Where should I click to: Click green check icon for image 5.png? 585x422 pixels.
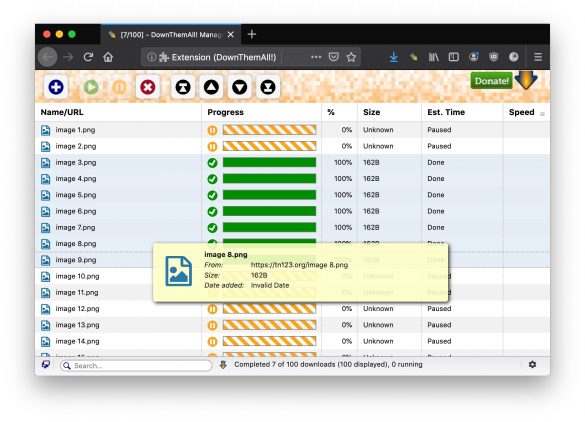click(x=212, y=195)
